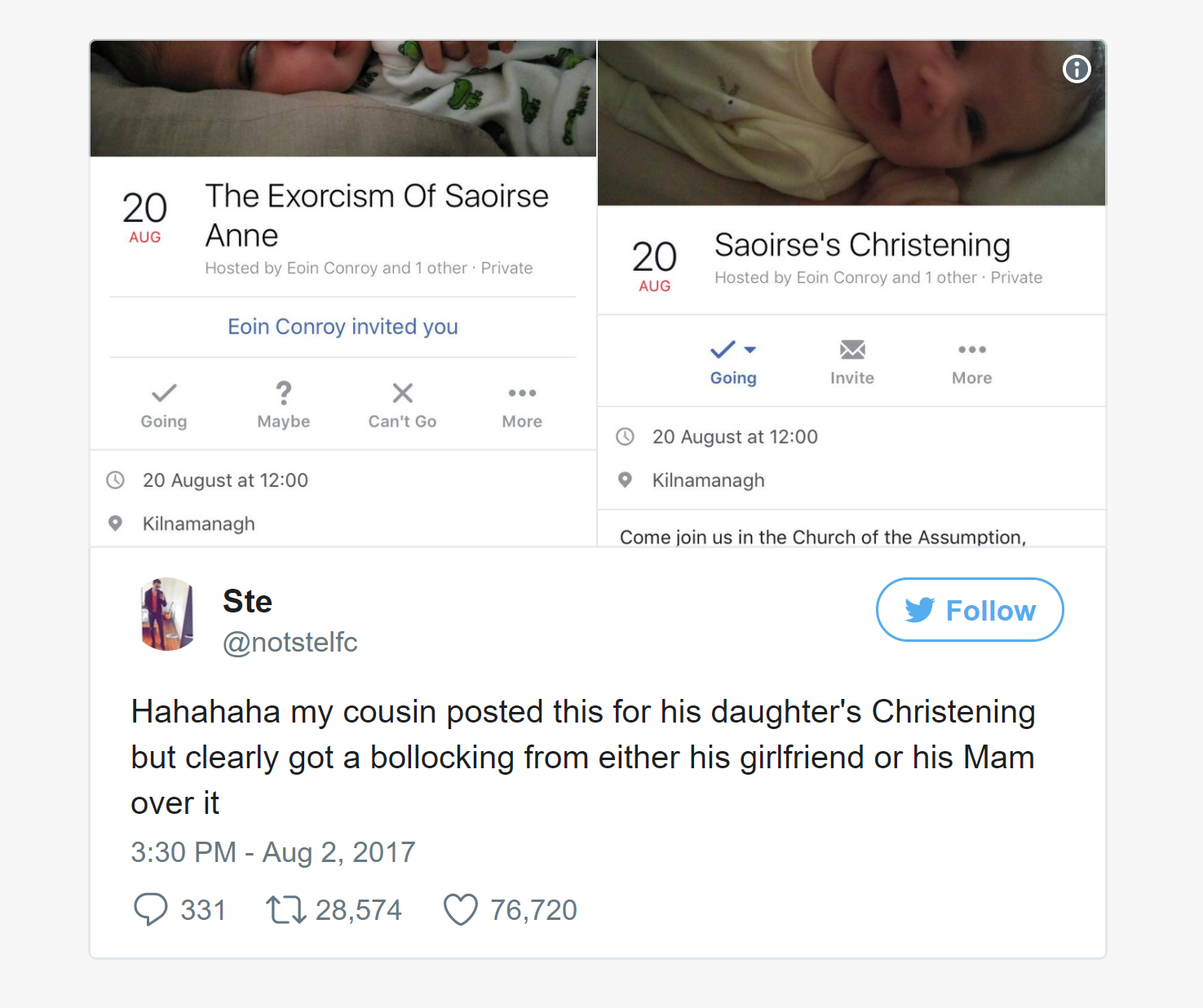Screen dimensions: 1203x1008
Task: Expand the blue Going dropdown arrow
Action: 750,350
